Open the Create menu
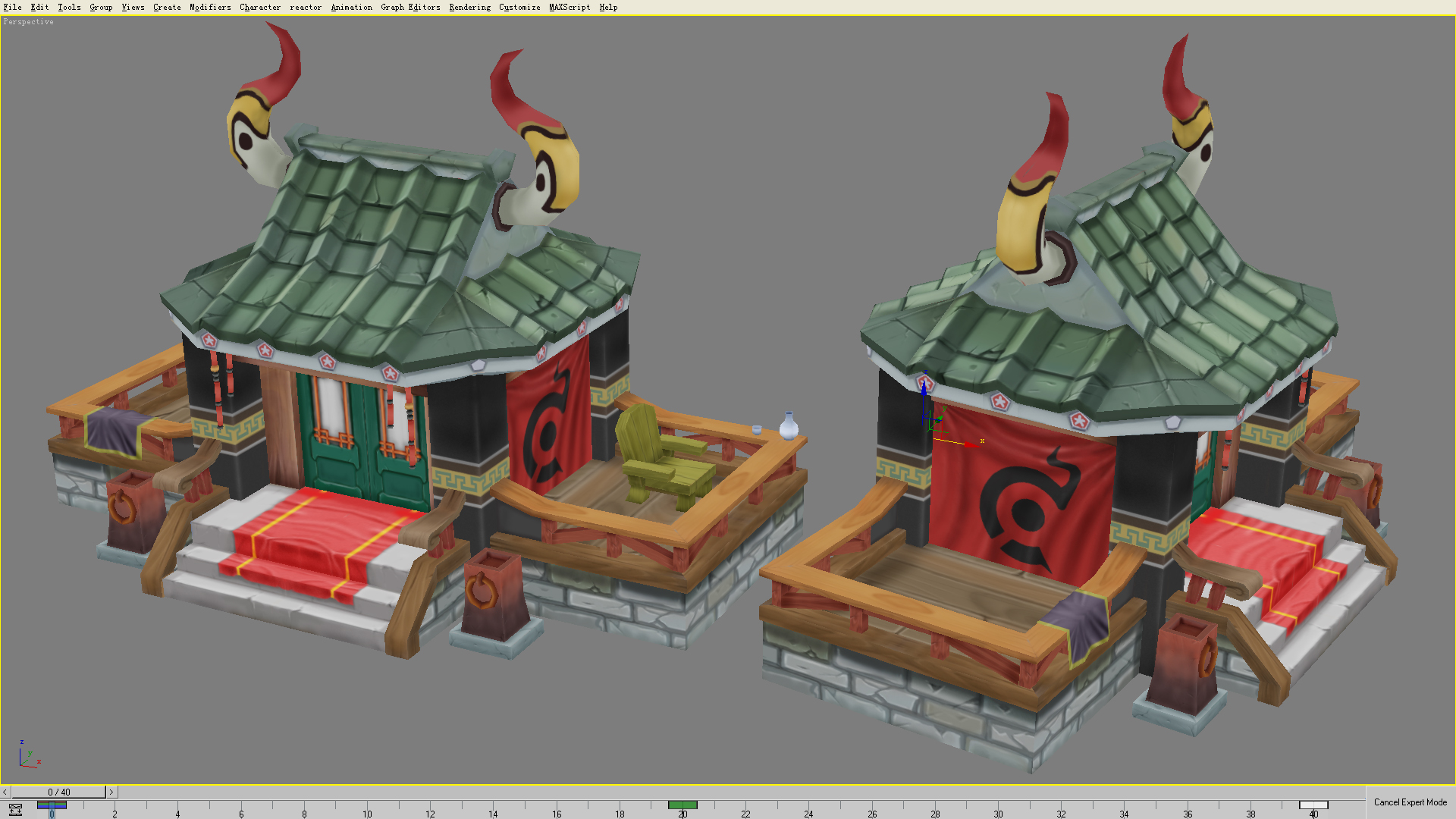The height and width of the screenshot is (819, 1456). (x=167, y=8)
